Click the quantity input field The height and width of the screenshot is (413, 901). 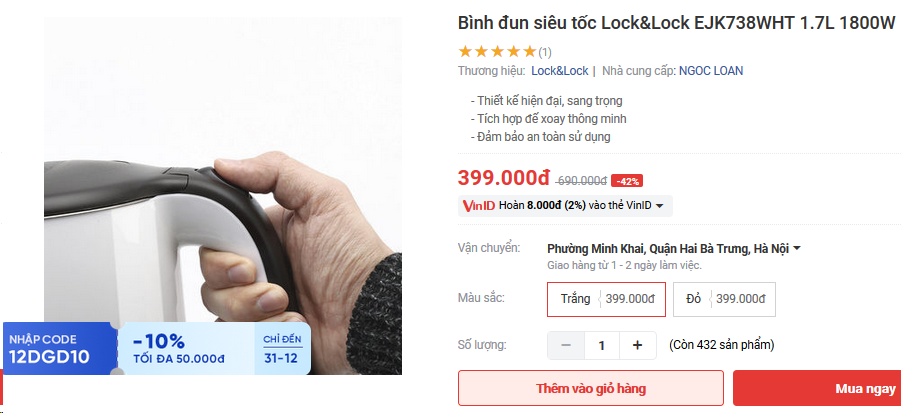click(x=602, y=345)
